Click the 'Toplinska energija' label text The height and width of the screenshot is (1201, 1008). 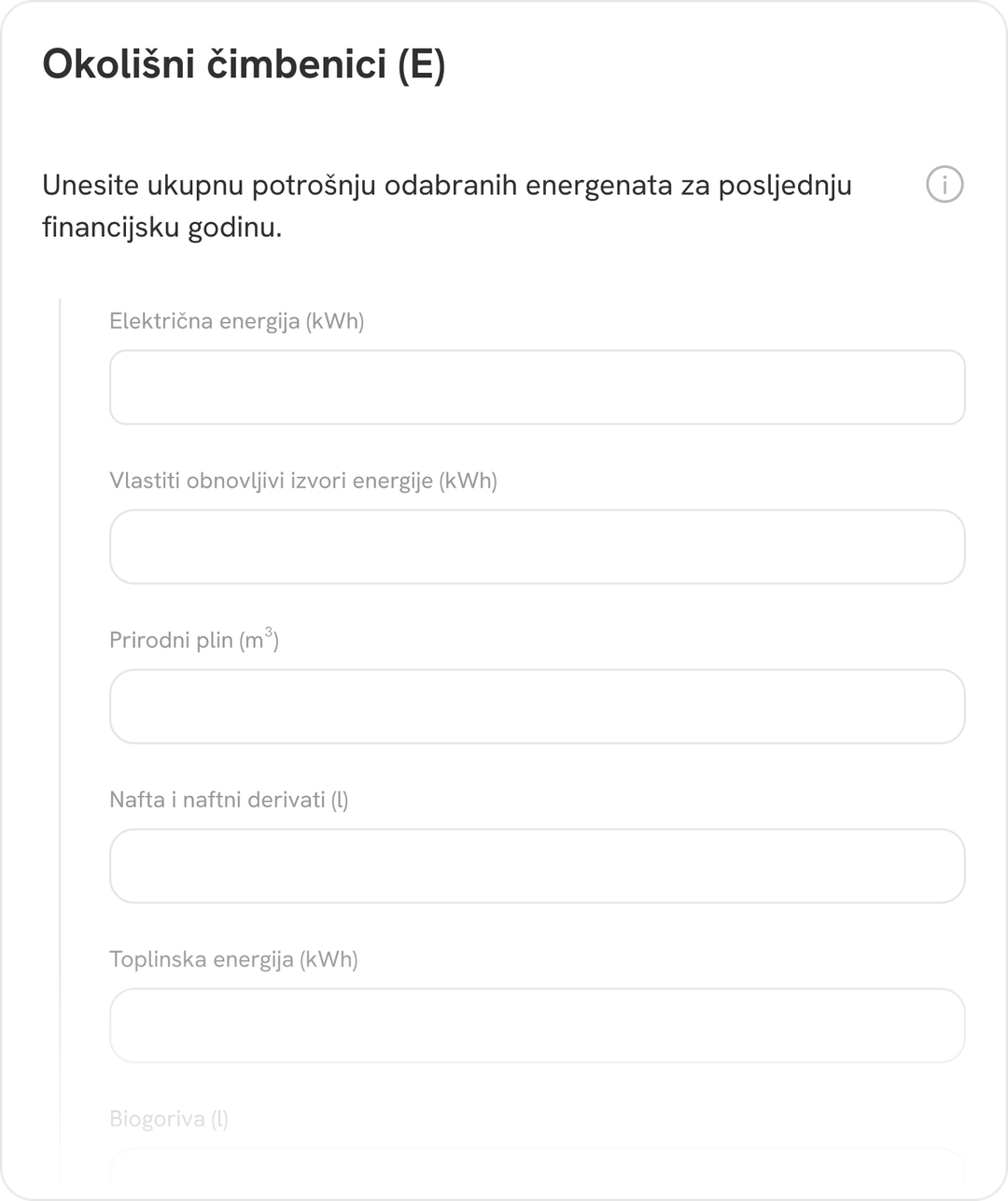click(x=201, y=960)
